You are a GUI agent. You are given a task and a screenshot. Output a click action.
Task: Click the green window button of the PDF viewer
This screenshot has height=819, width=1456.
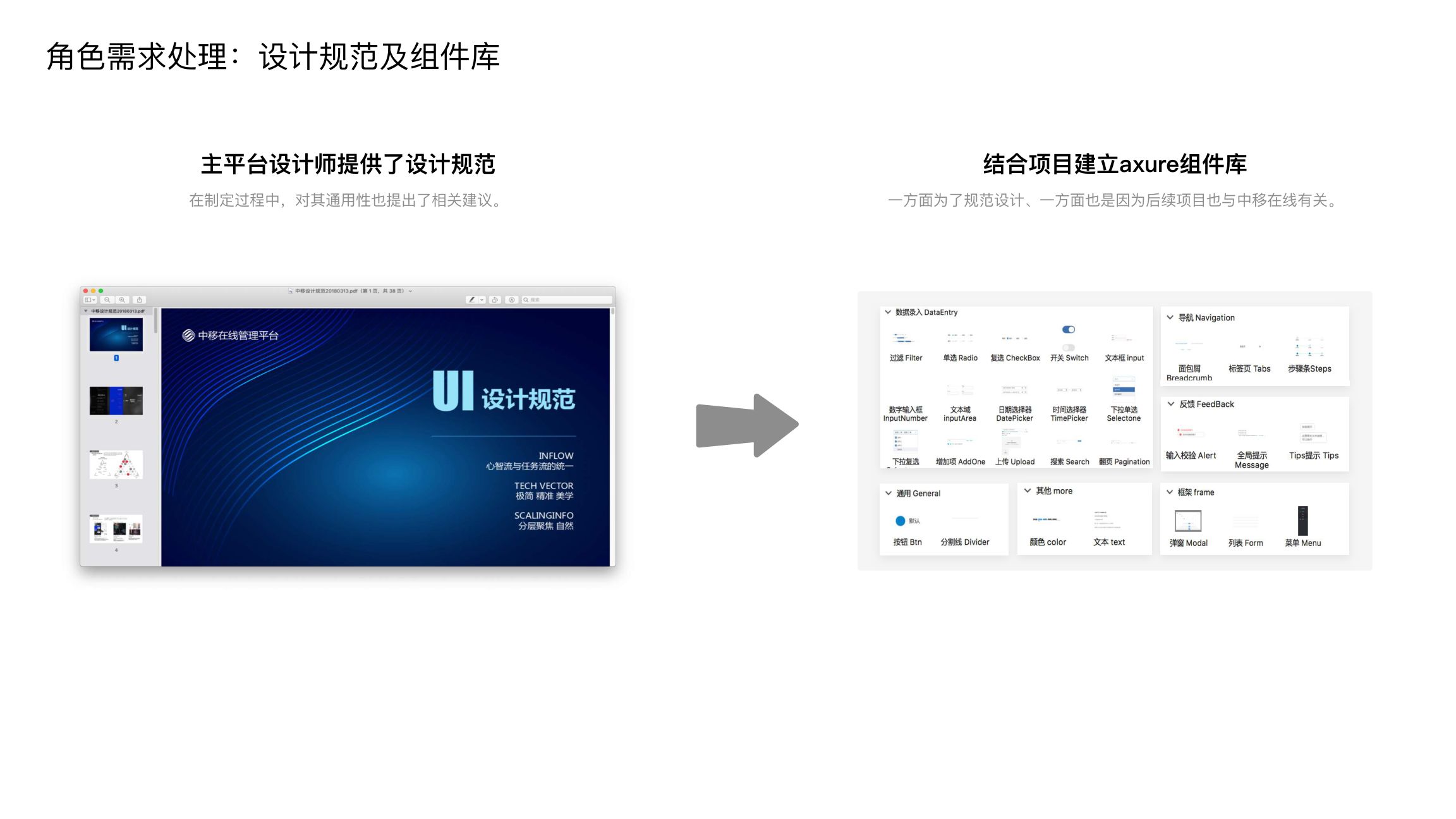point(100,291)
